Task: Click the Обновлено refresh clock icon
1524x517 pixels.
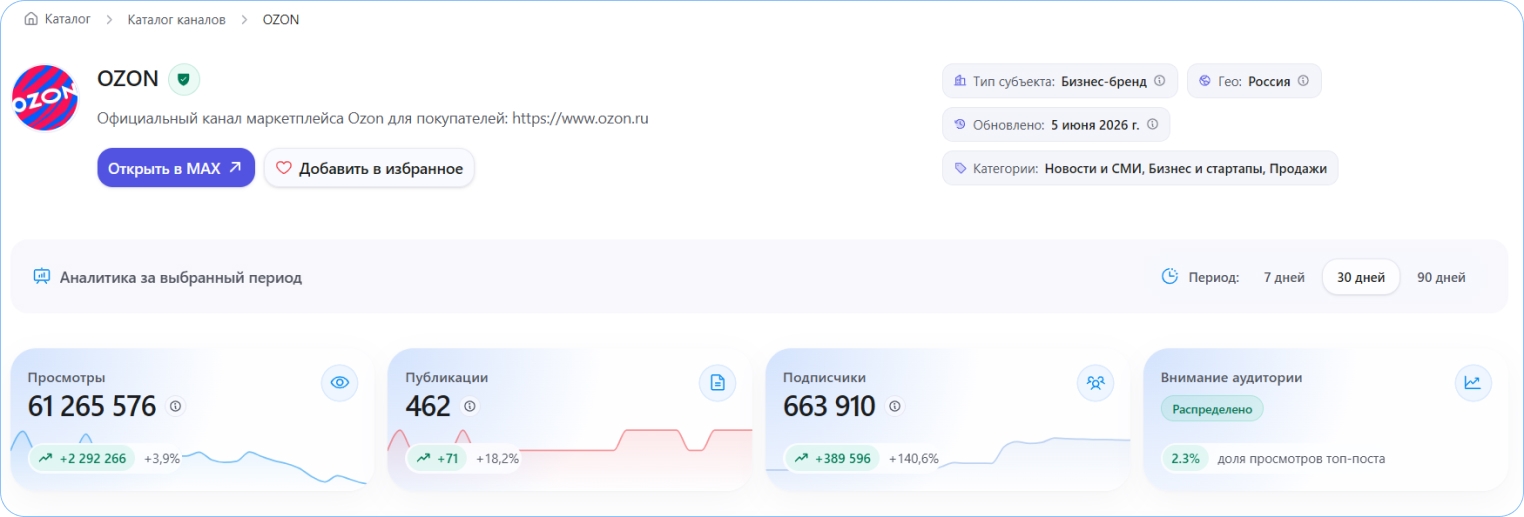Action: coord(960,125)
